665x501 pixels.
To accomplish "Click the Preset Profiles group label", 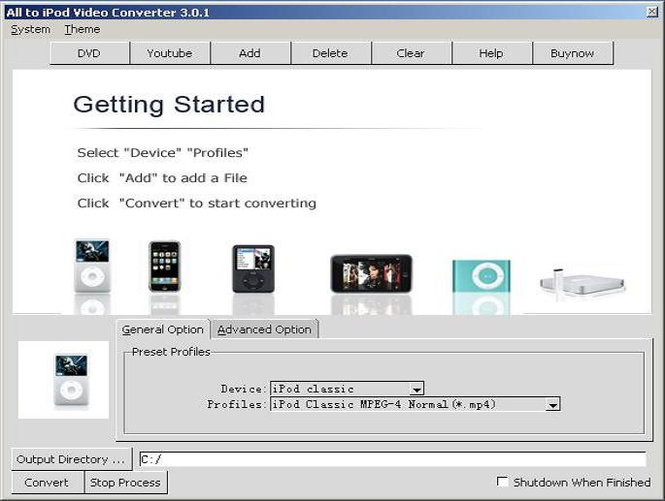I will tap(171, 352).
